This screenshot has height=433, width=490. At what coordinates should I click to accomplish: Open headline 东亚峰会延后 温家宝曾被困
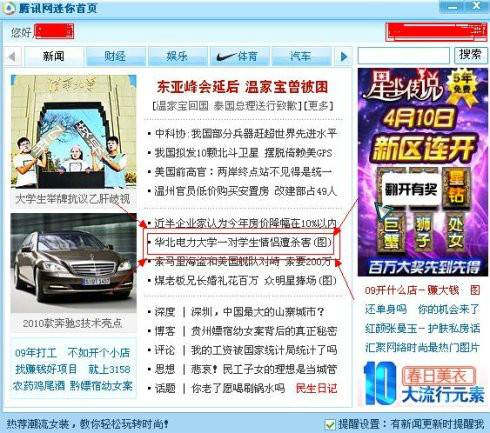[x=242, y=87]
